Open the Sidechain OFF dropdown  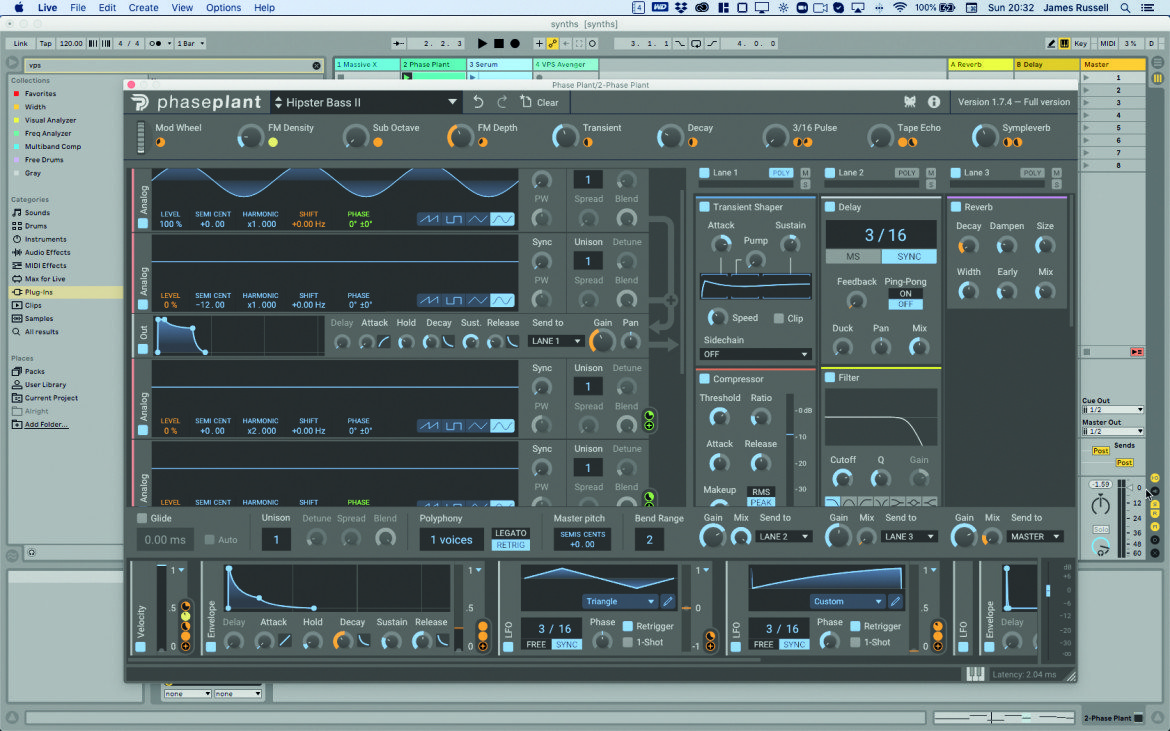tap(755, 354)
